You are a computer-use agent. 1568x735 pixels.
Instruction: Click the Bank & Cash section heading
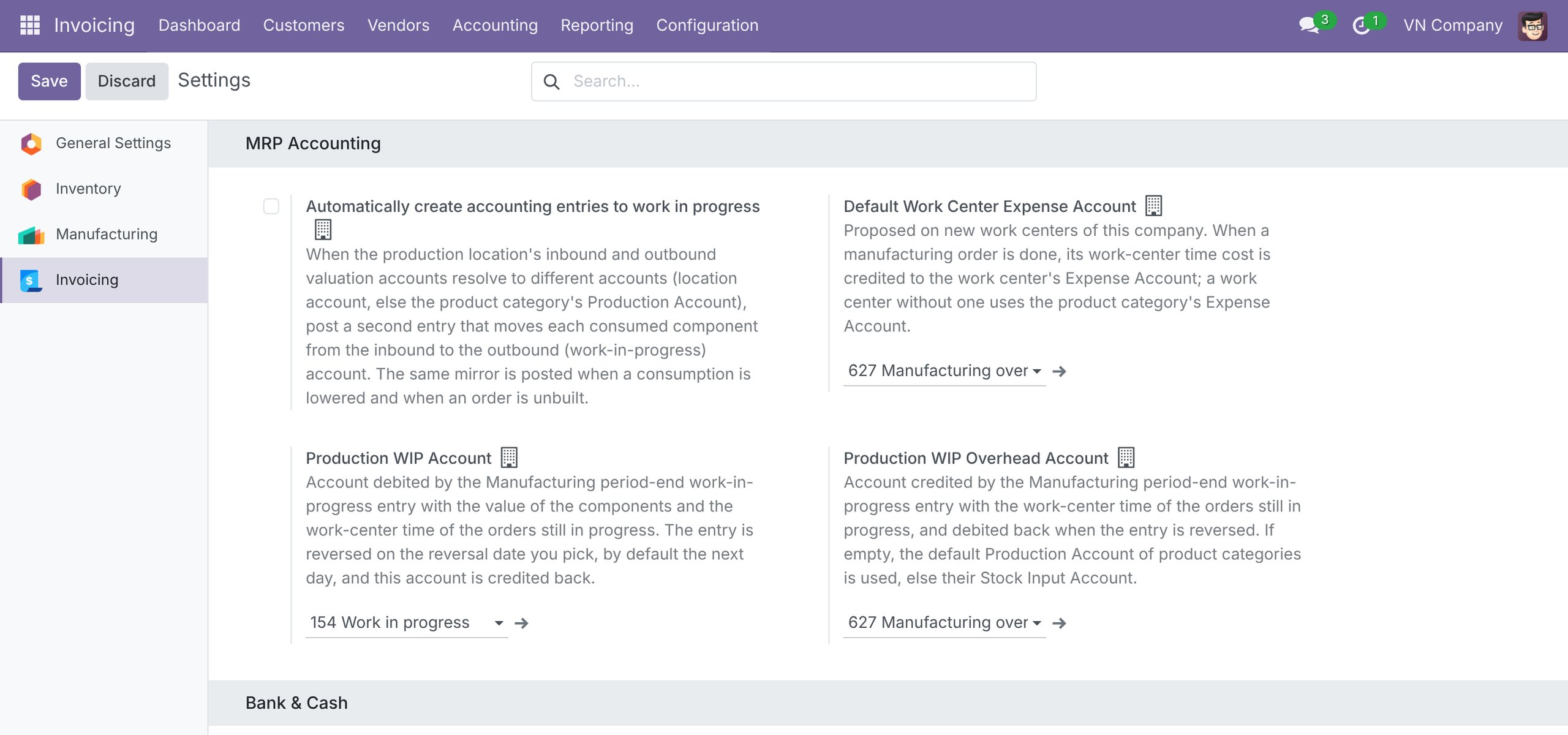[296, 703]
